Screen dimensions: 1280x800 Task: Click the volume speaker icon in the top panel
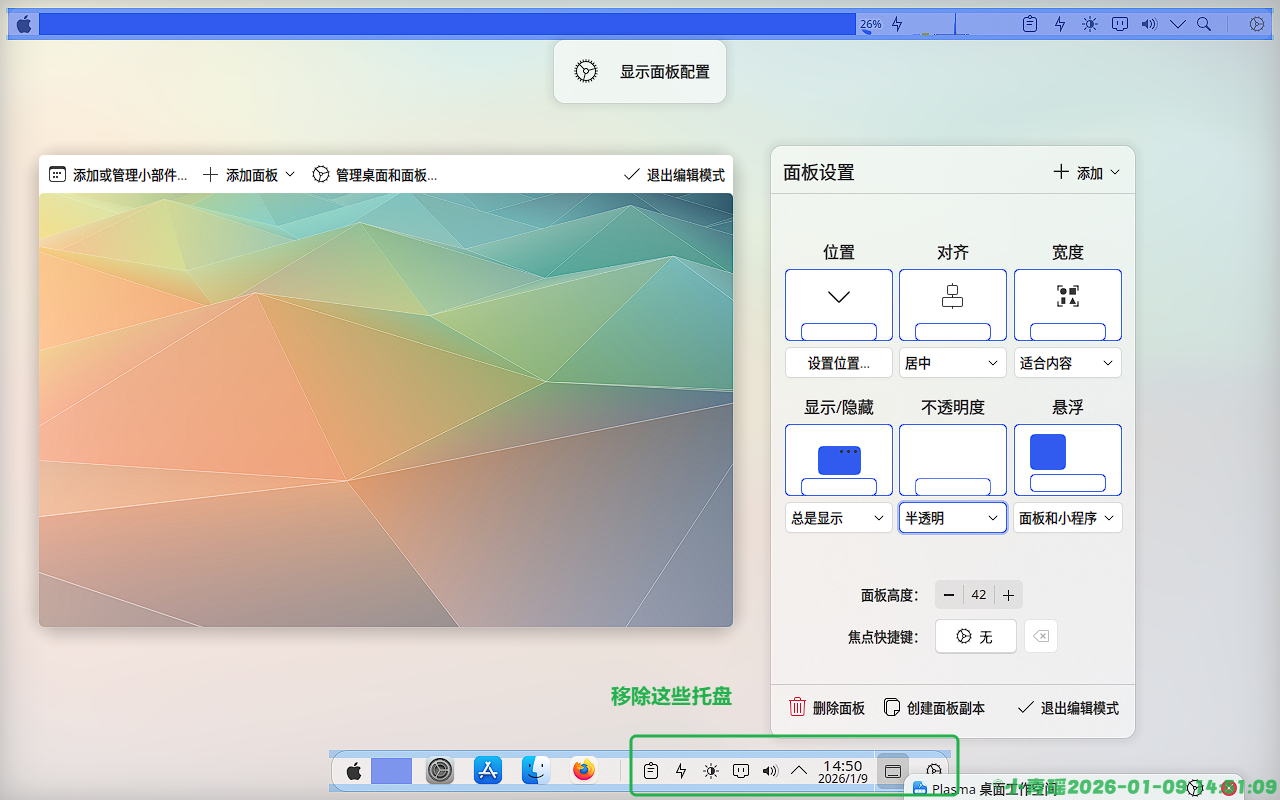coord(1149,24)
